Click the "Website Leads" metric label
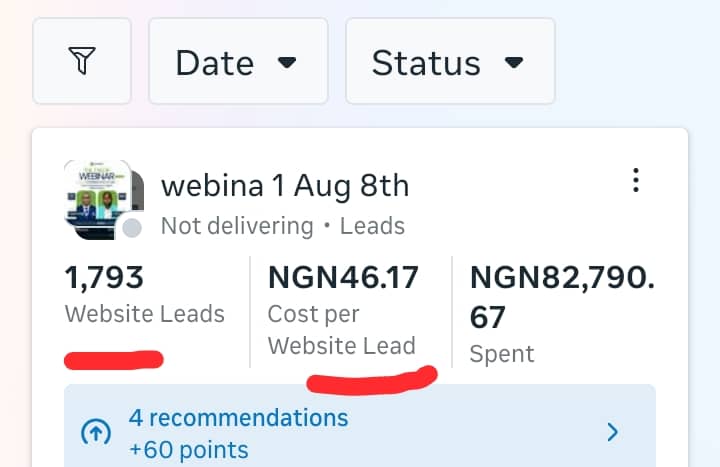 pyautogui.click(x=145, y=314)
